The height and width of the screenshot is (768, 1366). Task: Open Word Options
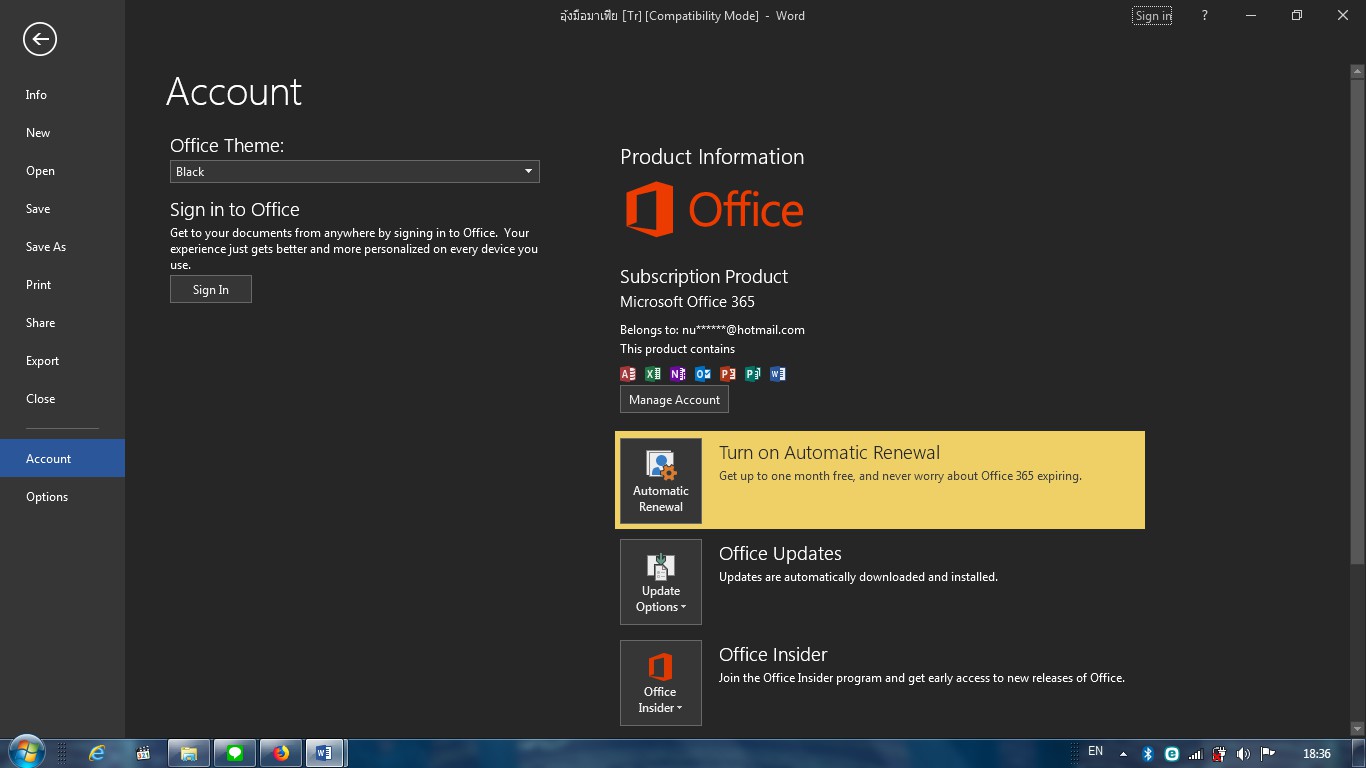click(x=62, y=497)
